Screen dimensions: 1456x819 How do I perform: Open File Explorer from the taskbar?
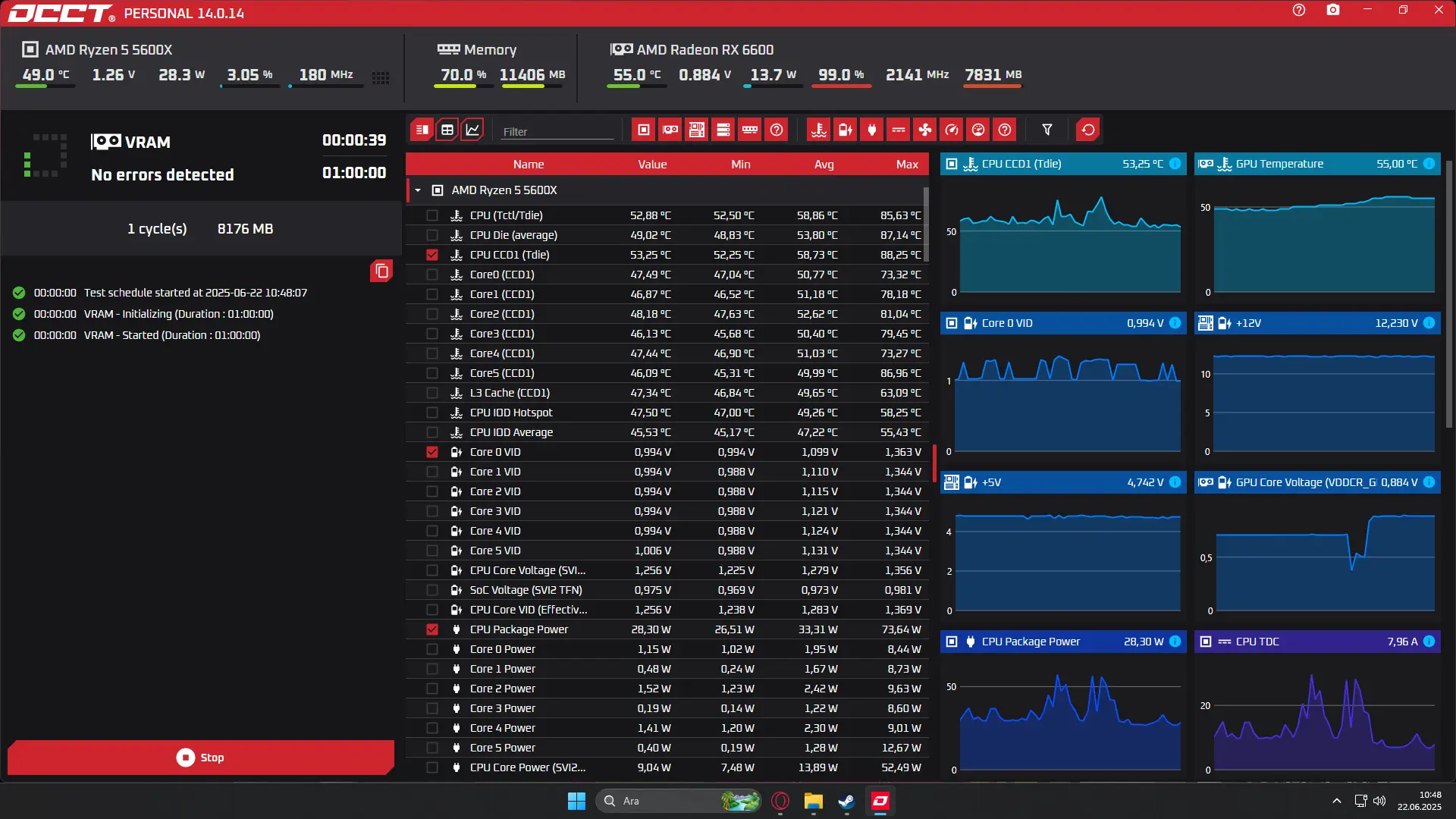point(813,801)
